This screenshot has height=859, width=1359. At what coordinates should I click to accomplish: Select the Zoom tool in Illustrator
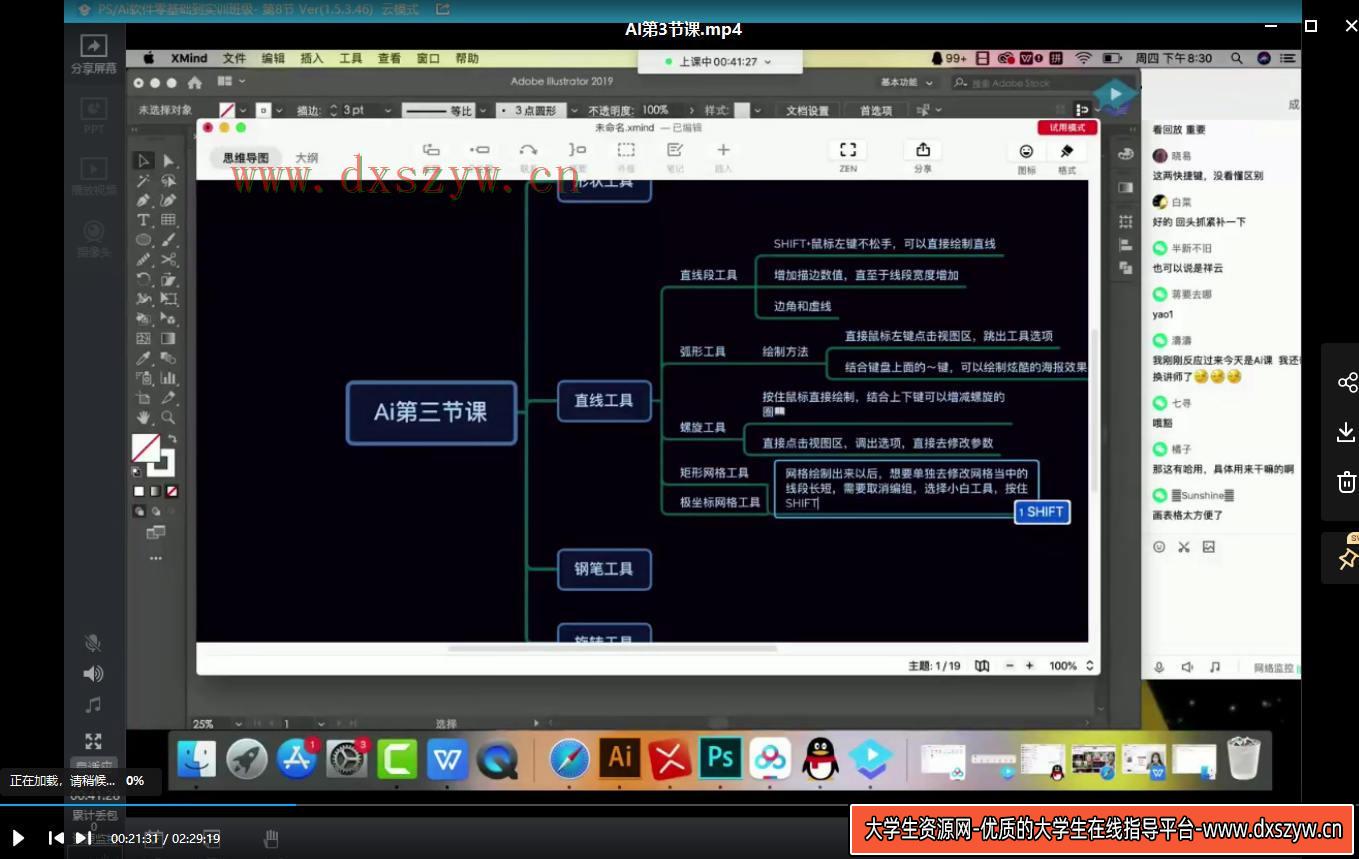(168, 418)
